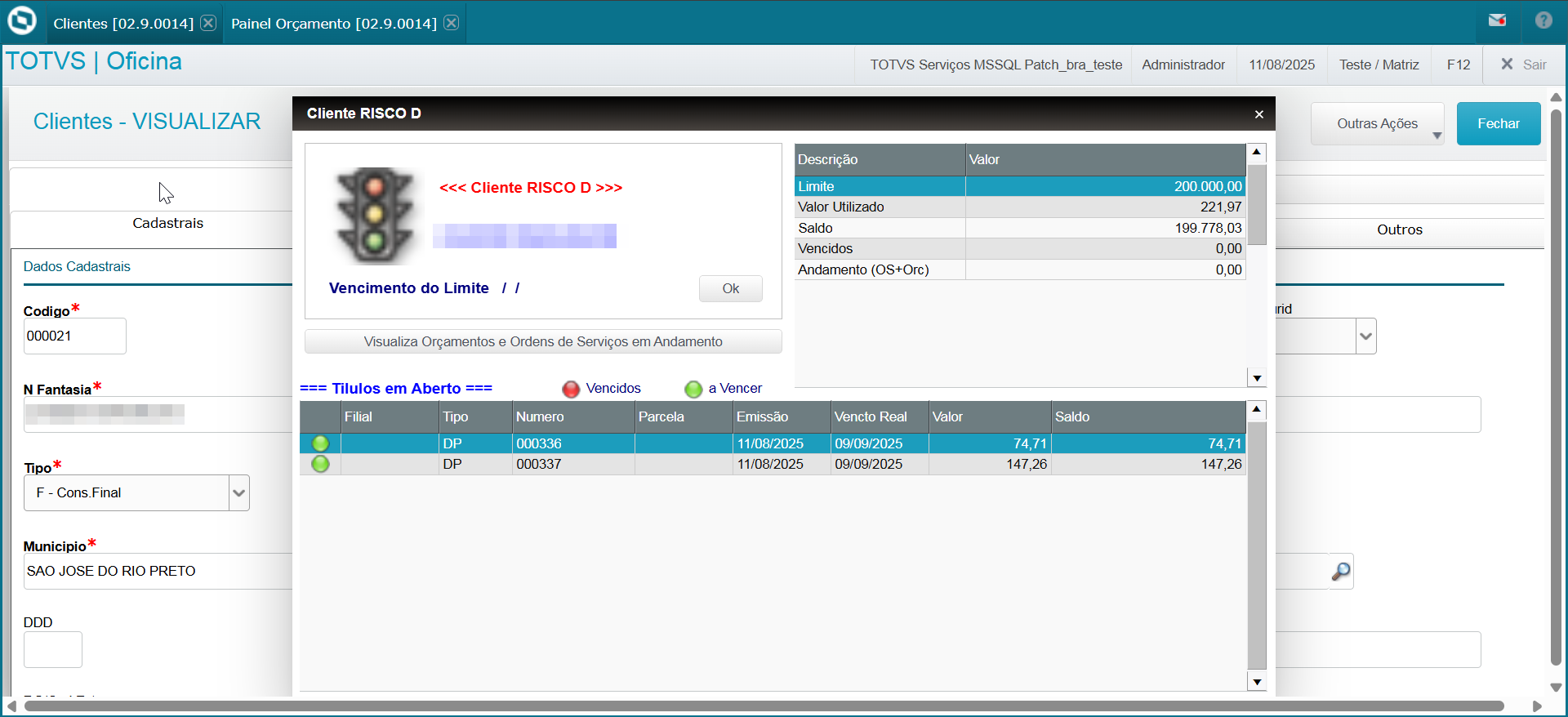Viewport: 1568px width, 717px height.
Task: Select the Andamento (OS+Orc) row
Action: coord(1020,269)
